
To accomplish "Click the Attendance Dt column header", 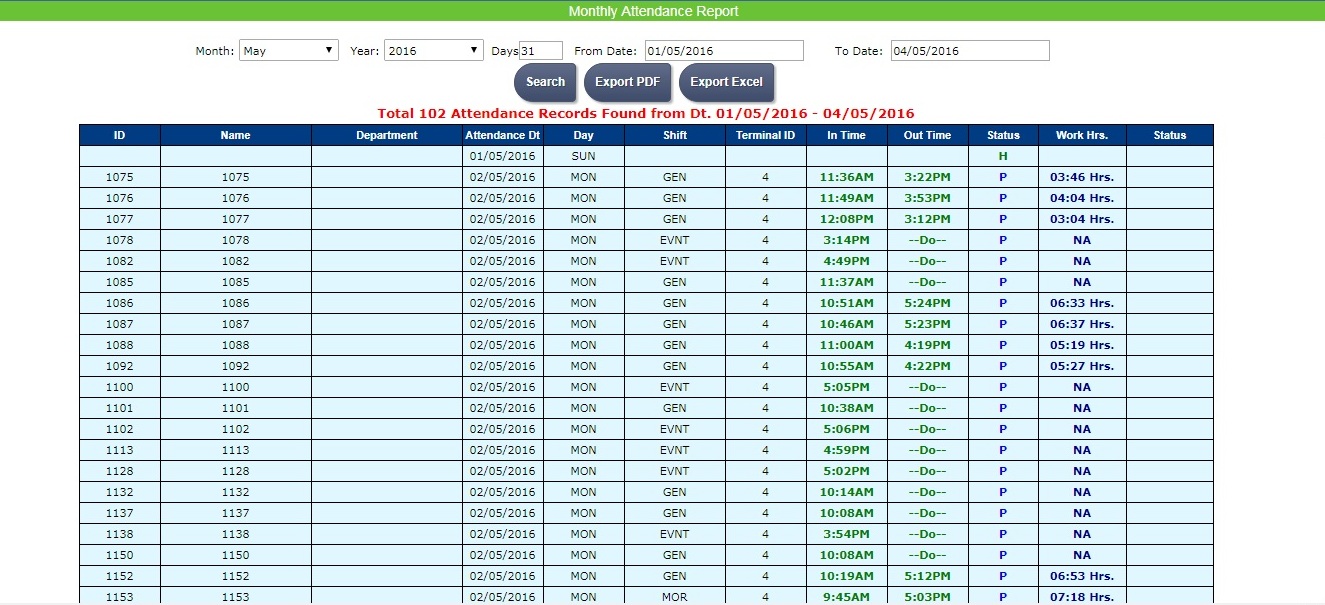I will (x=502, y=135).
